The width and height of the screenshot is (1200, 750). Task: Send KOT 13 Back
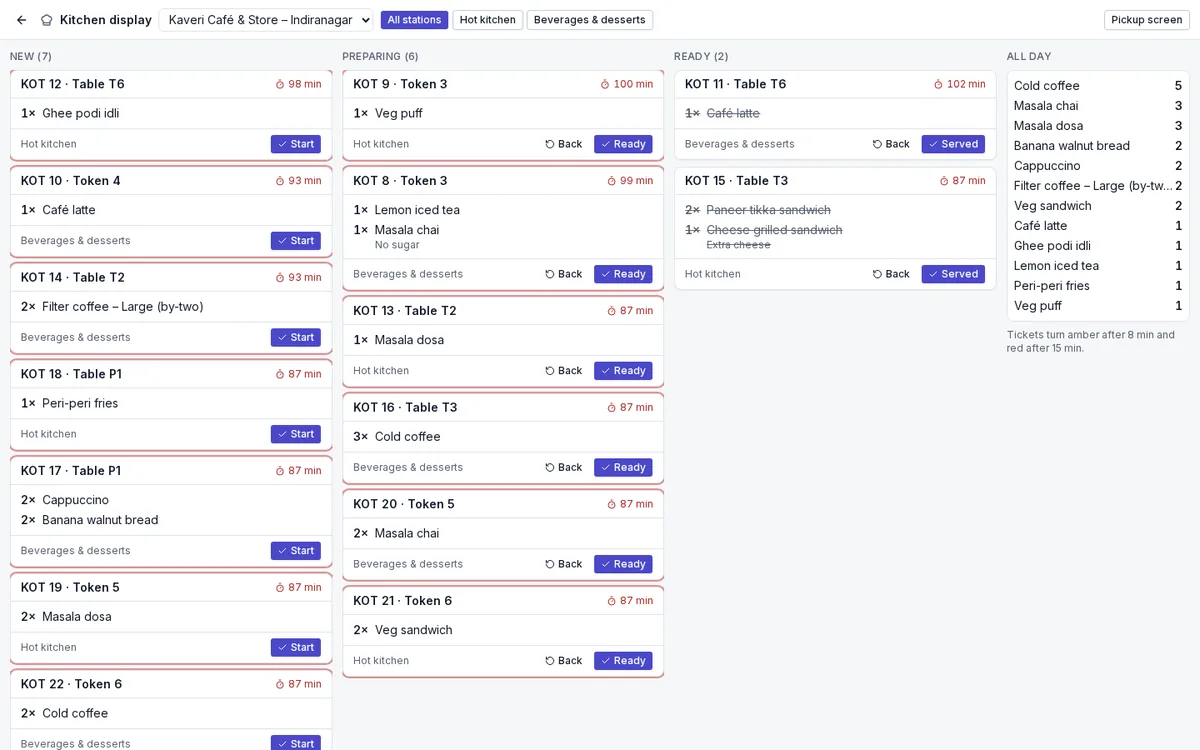pyautogui.click(x=564, y=371)
